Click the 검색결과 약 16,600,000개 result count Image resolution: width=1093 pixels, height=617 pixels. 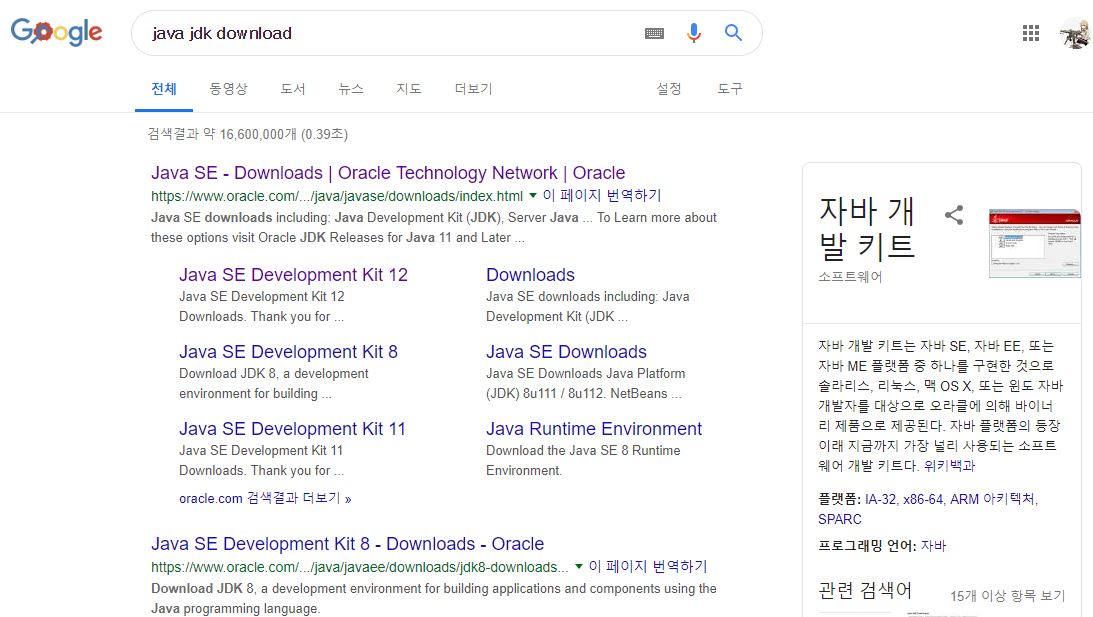point(247,134)
